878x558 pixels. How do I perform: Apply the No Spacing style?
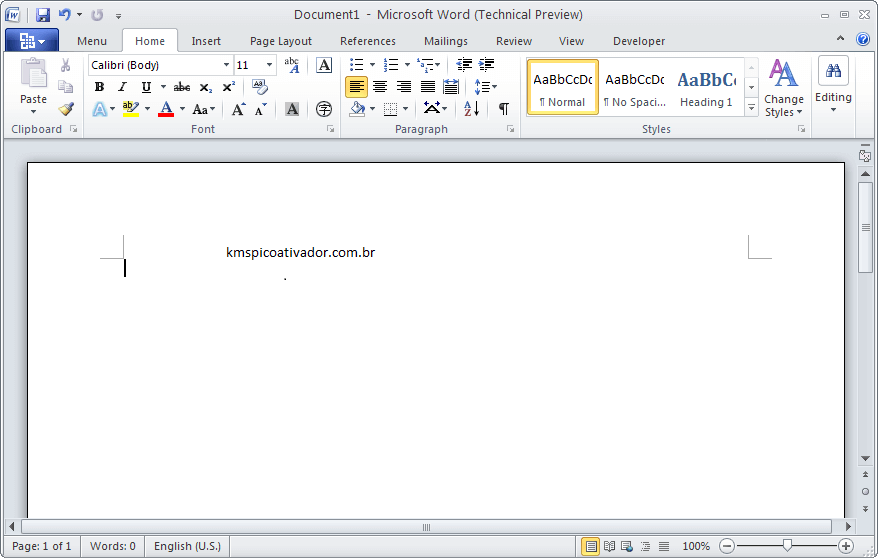click(x=635, y=87)
